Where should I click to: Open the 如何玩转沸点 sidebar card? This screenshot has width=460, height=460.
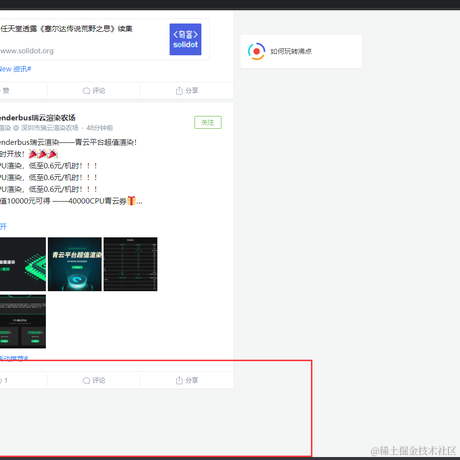[x=301, y=51]
